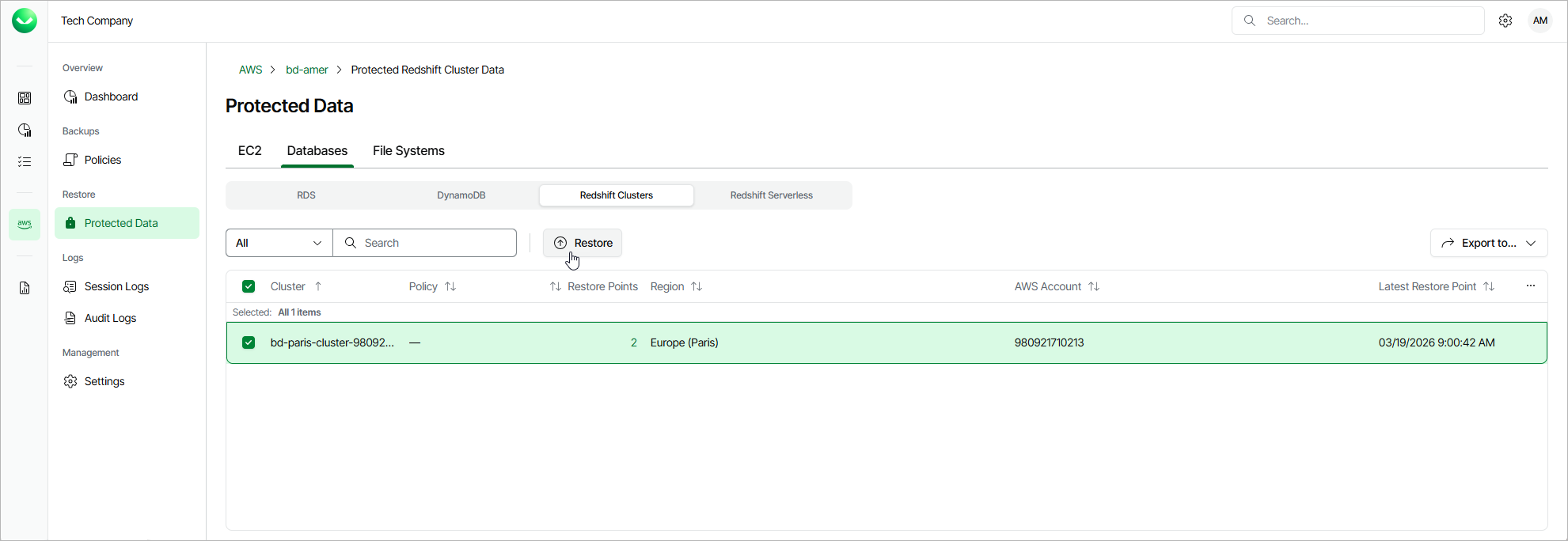Viewport: 1568px width, 541px height.
Task: Click the AM user avatar
Action: point(1540,21)
